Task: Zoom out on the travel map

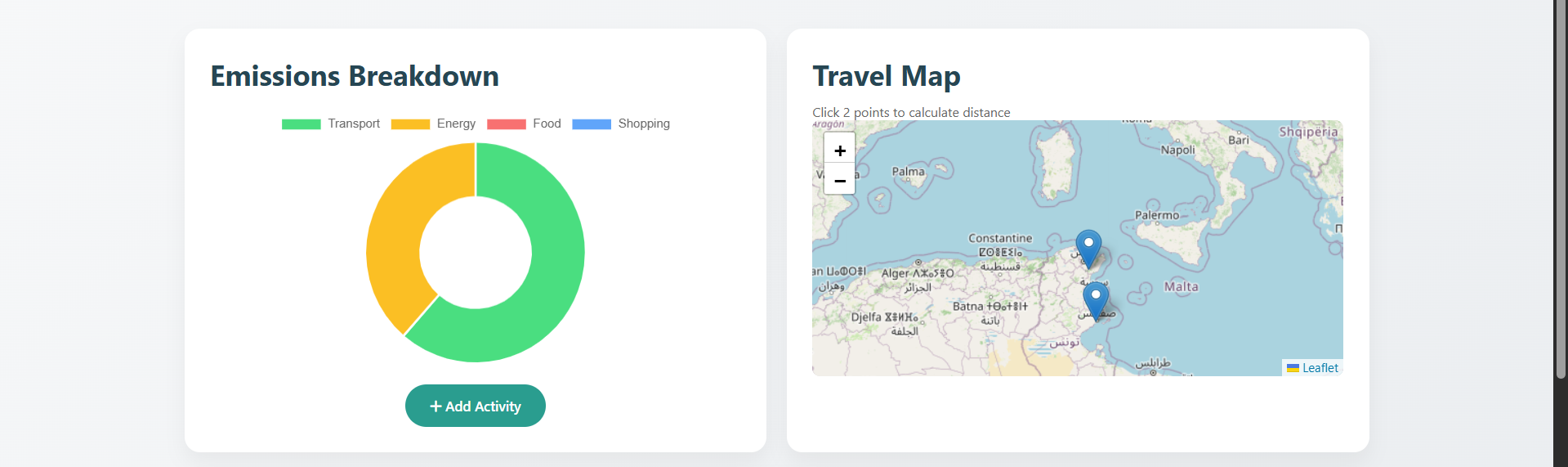Action: coord(839,180)
